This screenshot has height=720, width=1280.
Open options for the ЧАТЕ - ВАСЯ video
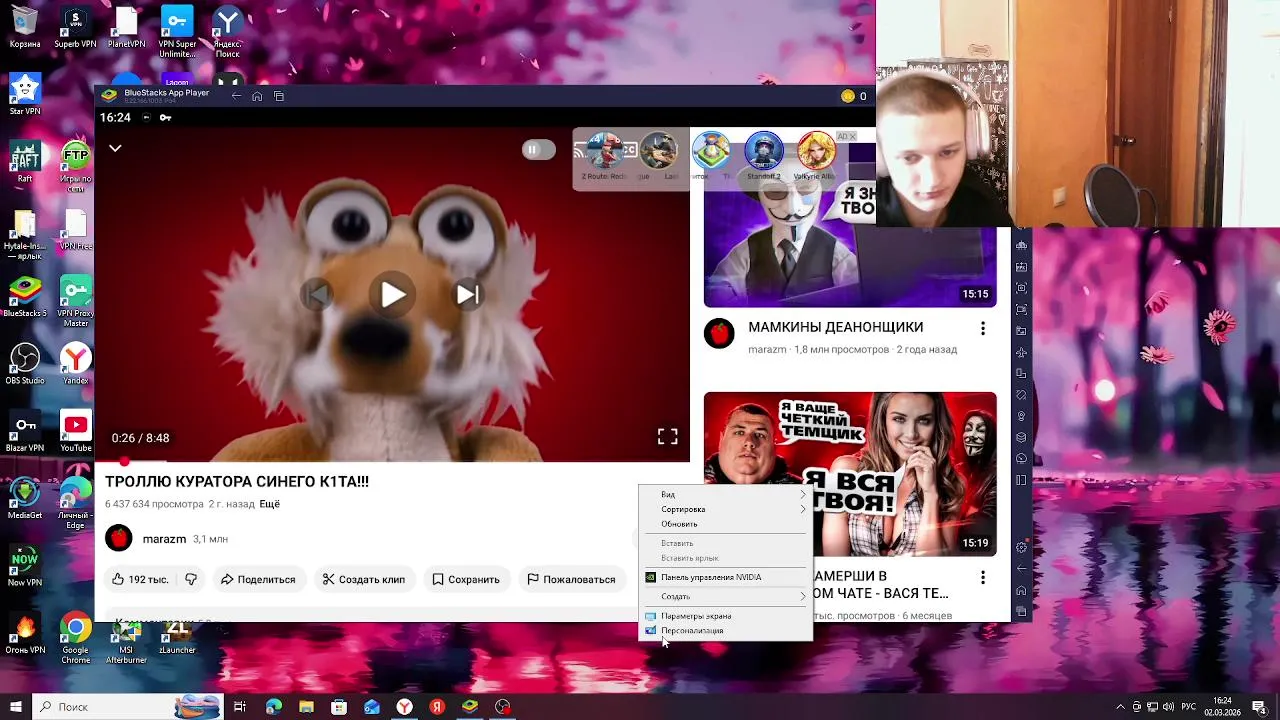pyautogui.click(x=983, y=578)
